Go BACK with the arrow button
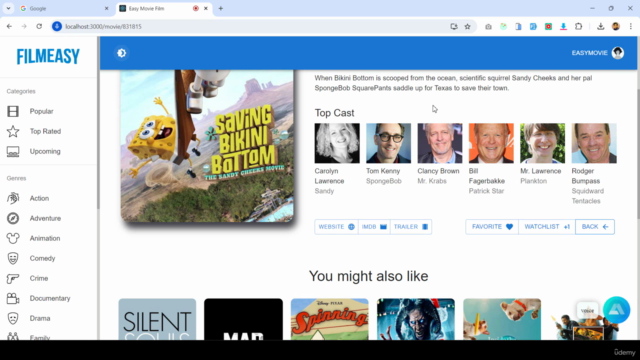640x360 pixels. coord(595,227)
